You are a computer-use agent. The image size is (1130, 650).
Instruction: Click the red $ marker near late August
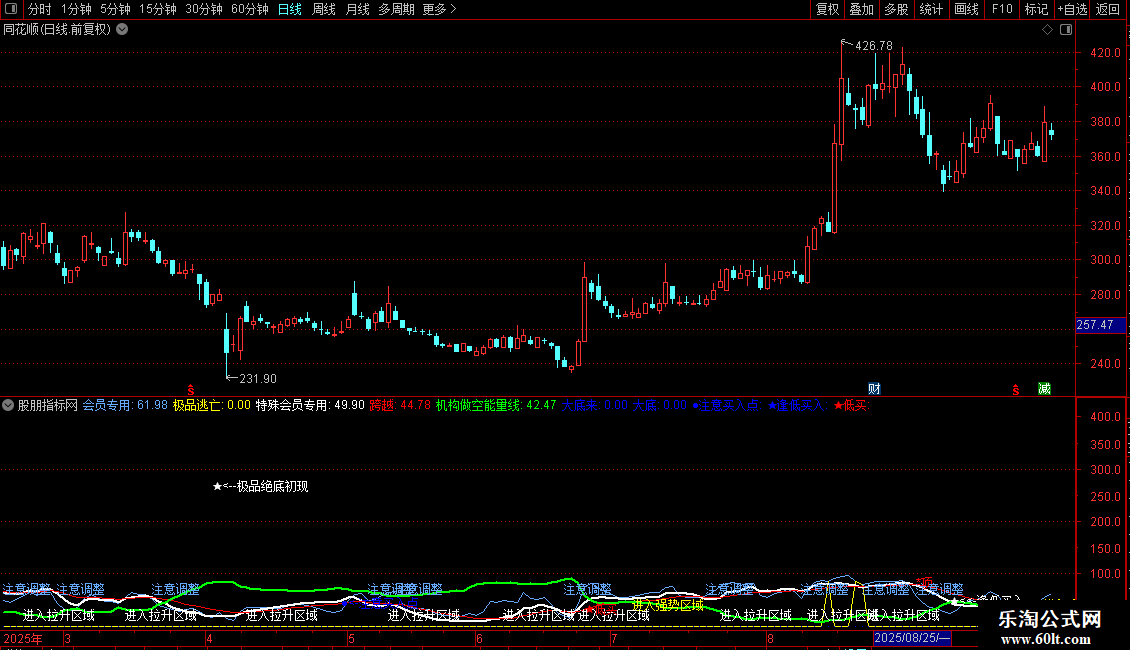1016,390
